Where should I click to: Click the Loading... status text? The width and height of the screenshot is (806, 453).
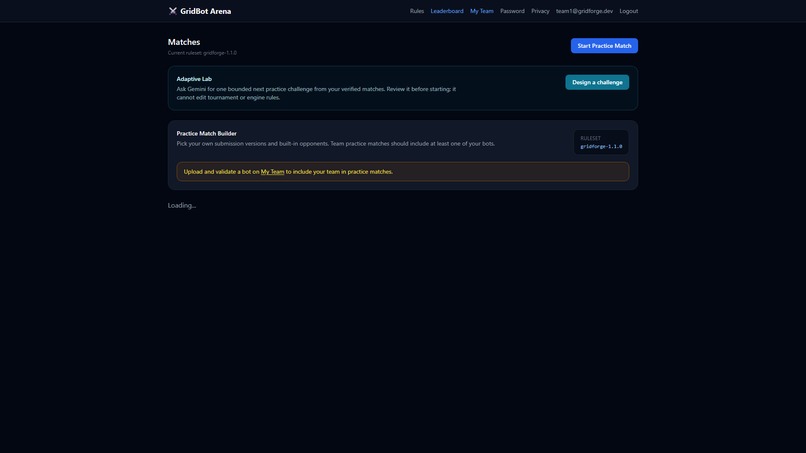pos(182,205)
